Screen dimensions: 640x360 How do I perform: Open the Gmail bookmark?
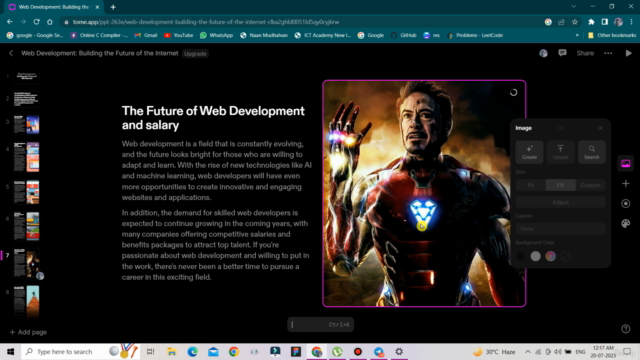(146, 35)
